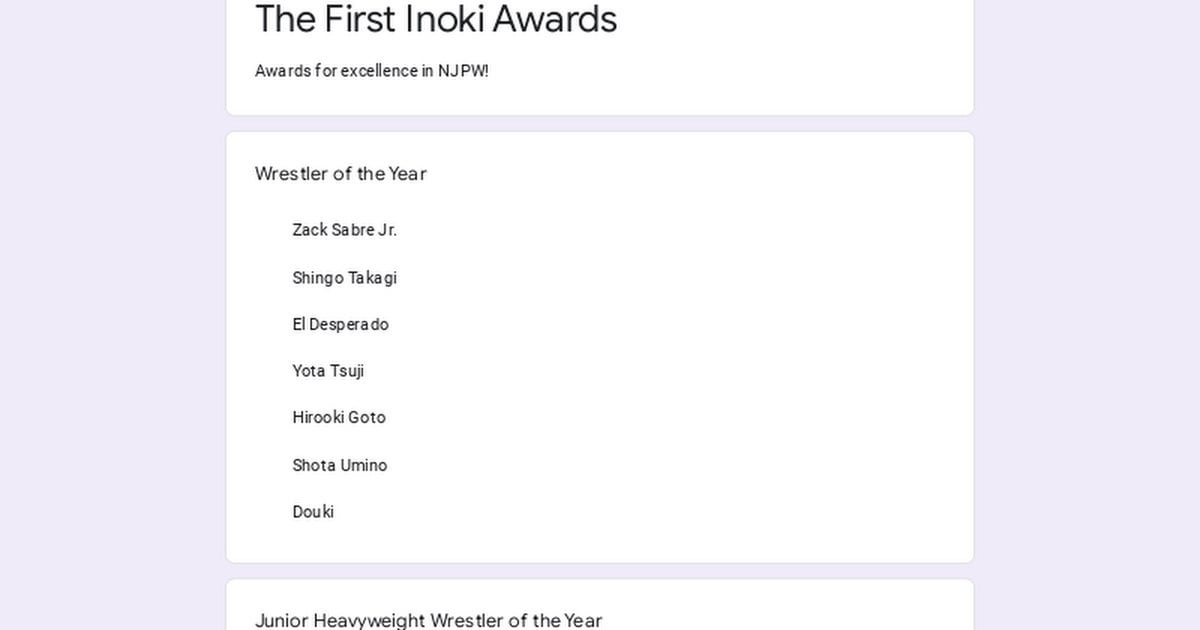This screenshot has height=630, width=1200.
Task: Pick the Douki option
Action: [x=313, y=512]
